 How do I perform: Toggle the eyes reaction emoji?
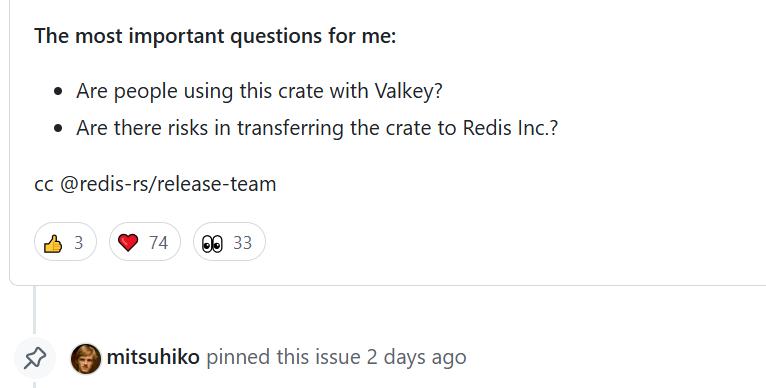point(229,242)
